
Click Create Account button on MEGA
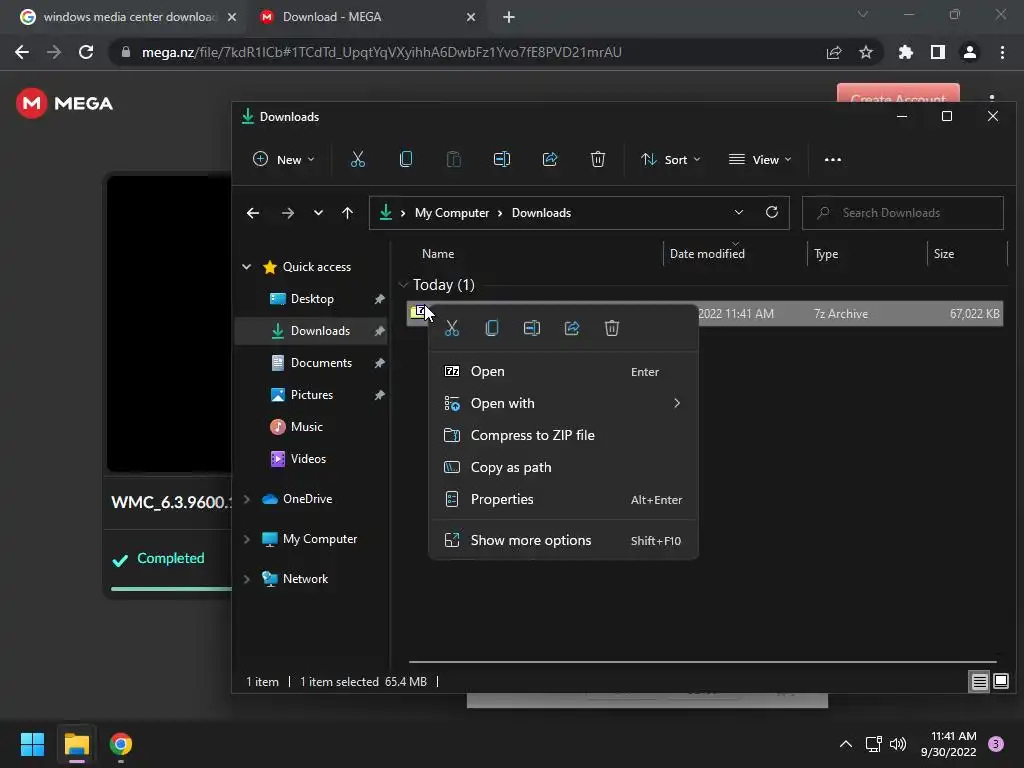[x=898, y=93]
